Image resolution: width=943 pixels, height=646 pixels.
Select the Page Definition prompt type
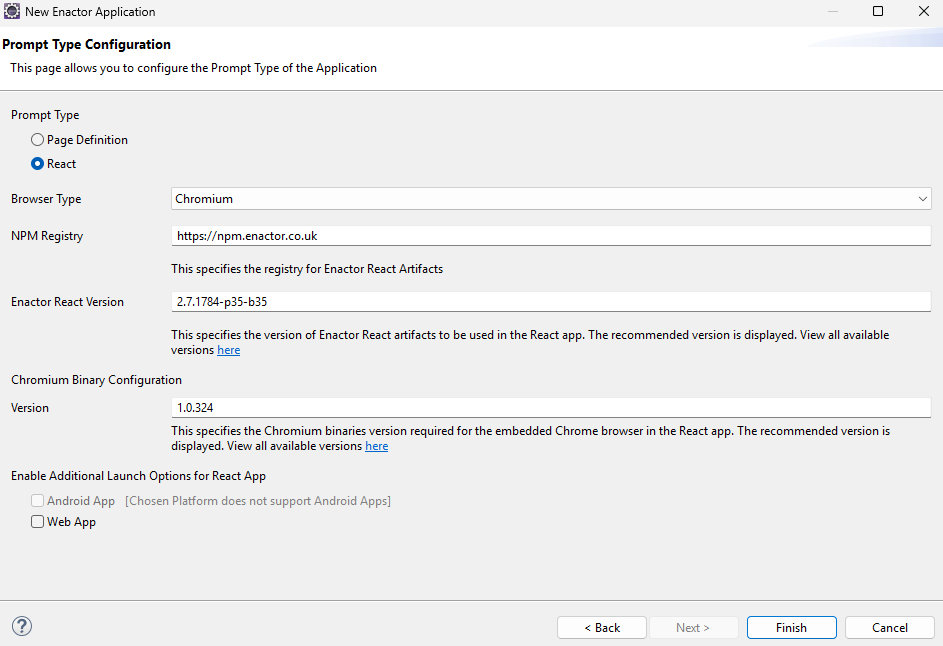(38, 140)
